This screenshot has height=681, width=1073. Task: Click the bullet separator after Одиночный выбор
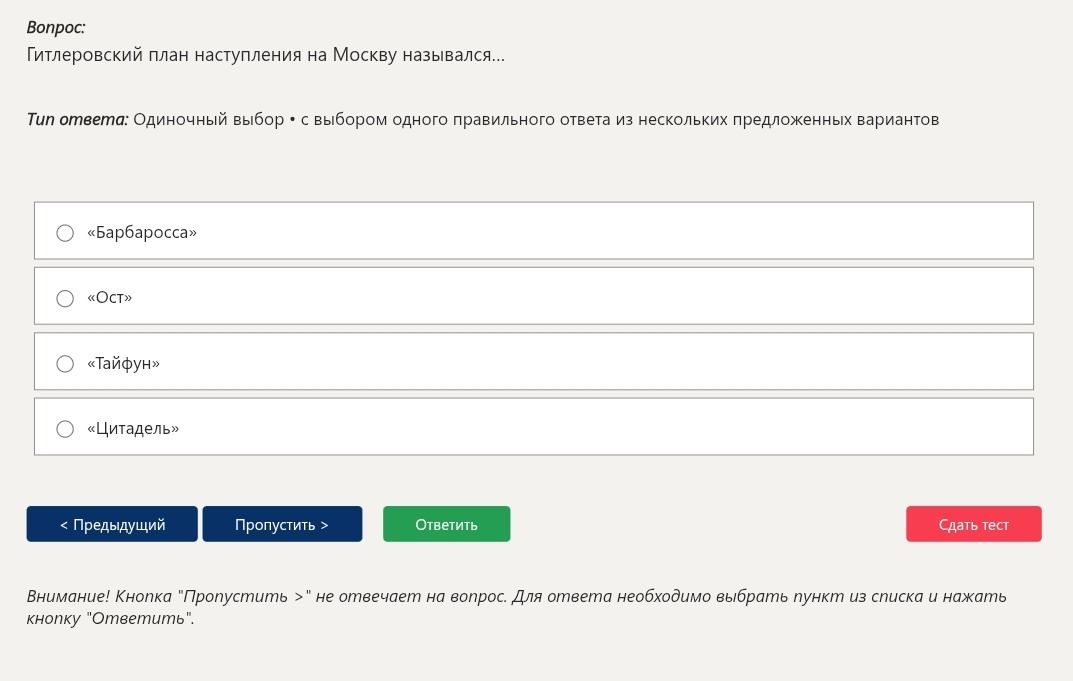tap(292, 120)
